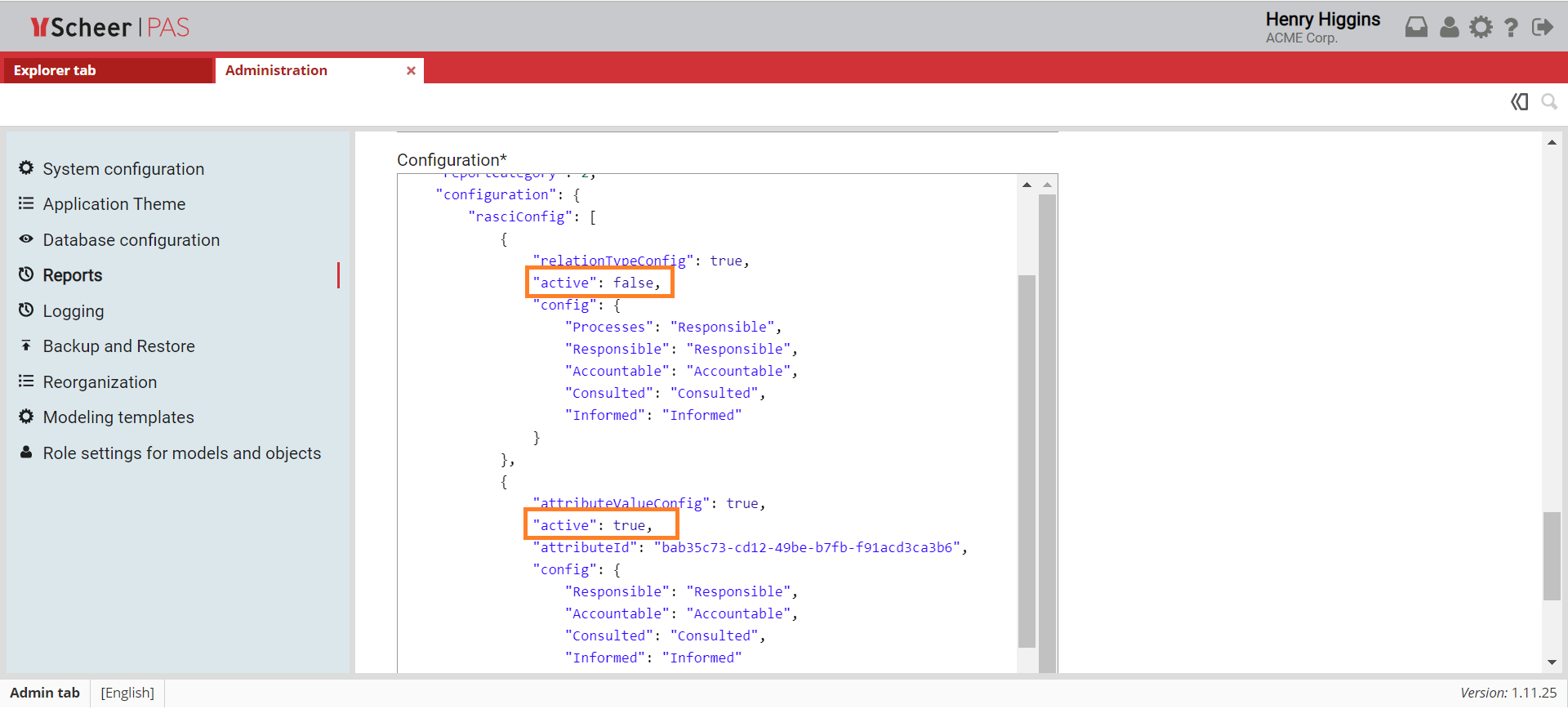Switch to Explorer tab
This screenshot has height=709, width=1568.
[55, 71]
